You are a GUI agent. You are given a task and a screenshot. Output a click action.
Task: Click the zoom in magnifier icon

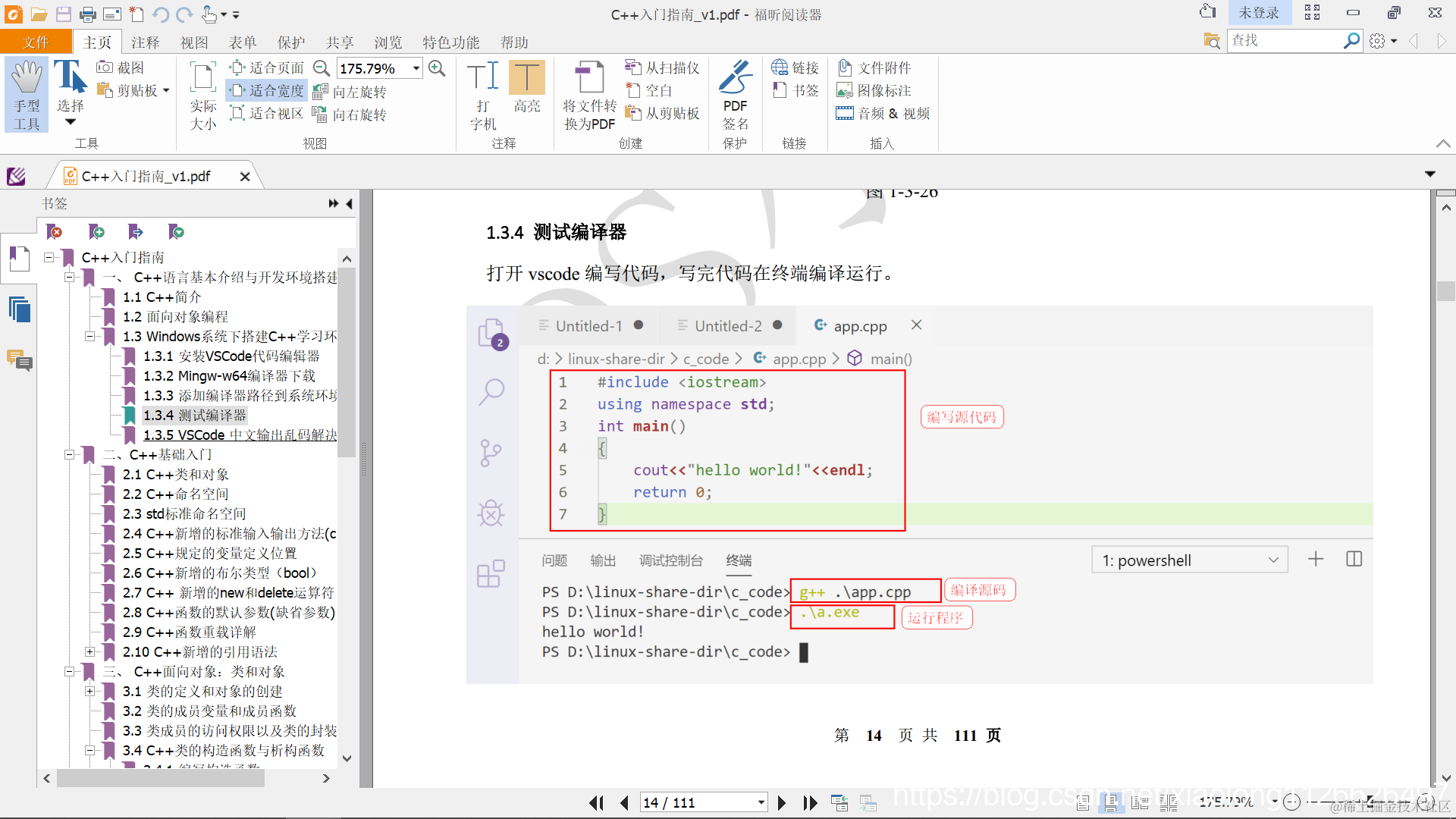437,68
